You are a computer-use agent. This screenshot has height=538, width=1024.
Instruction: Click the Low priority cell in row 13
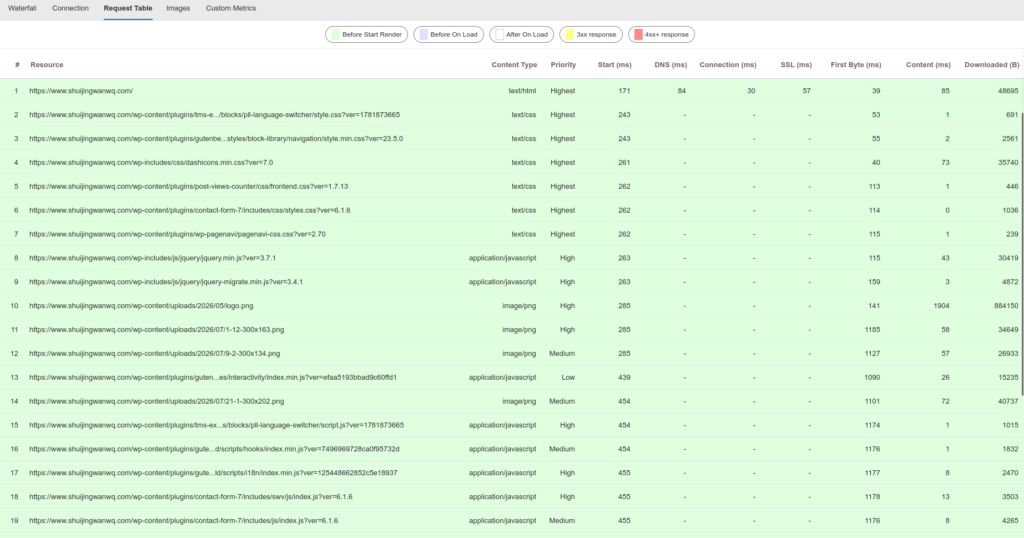568,377
